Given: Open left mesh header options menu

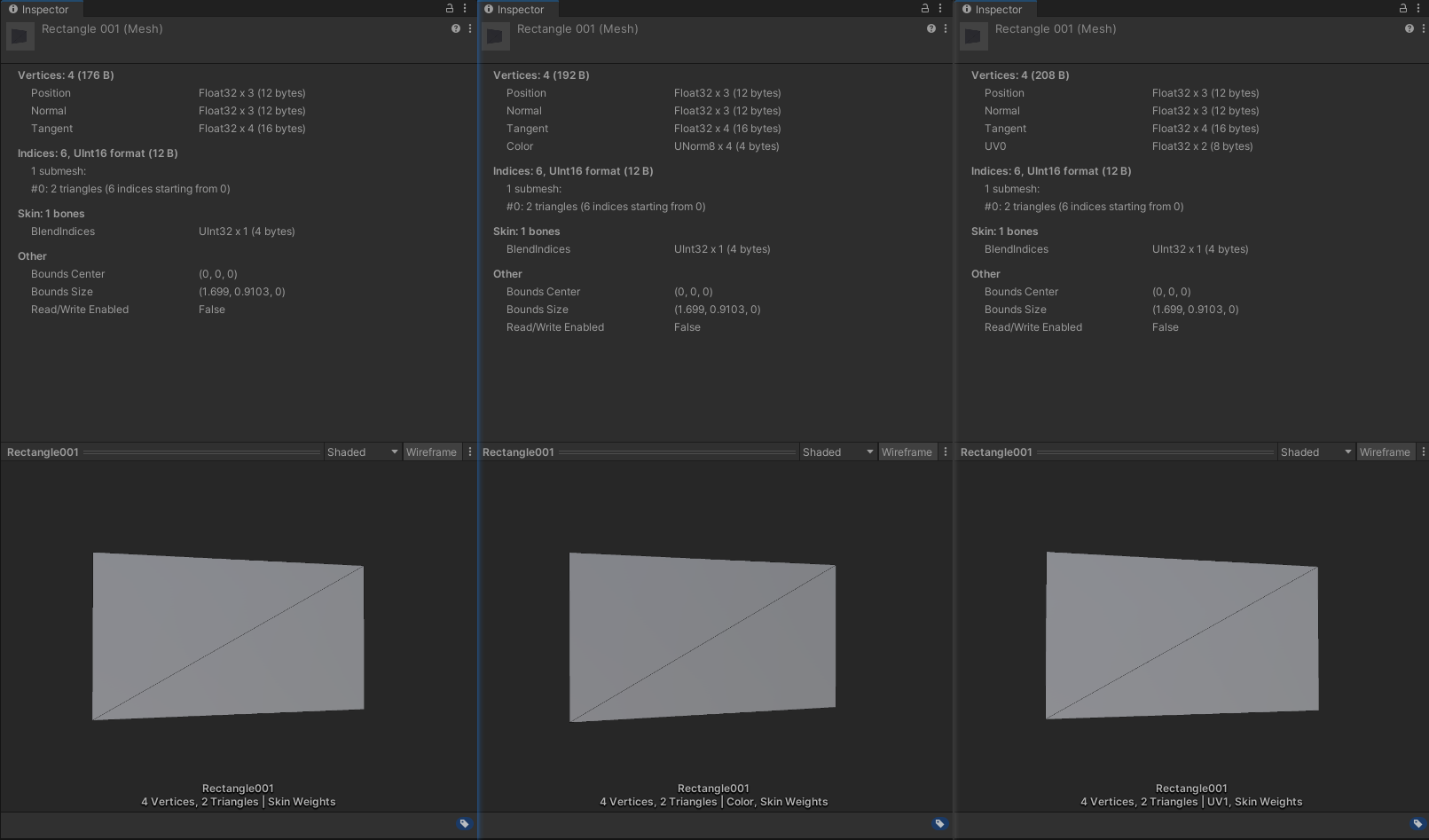Looking at the screenshot, I should coord(470,28).
